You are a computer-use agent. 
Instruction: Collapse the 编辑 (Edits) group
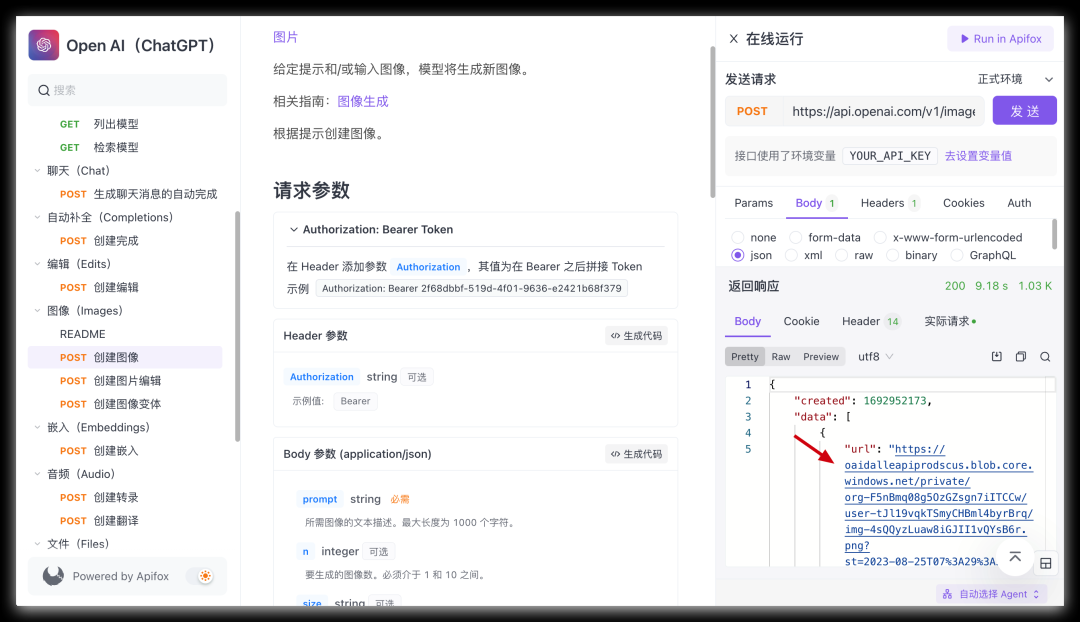pyautogui.click(x=37, y=264)
